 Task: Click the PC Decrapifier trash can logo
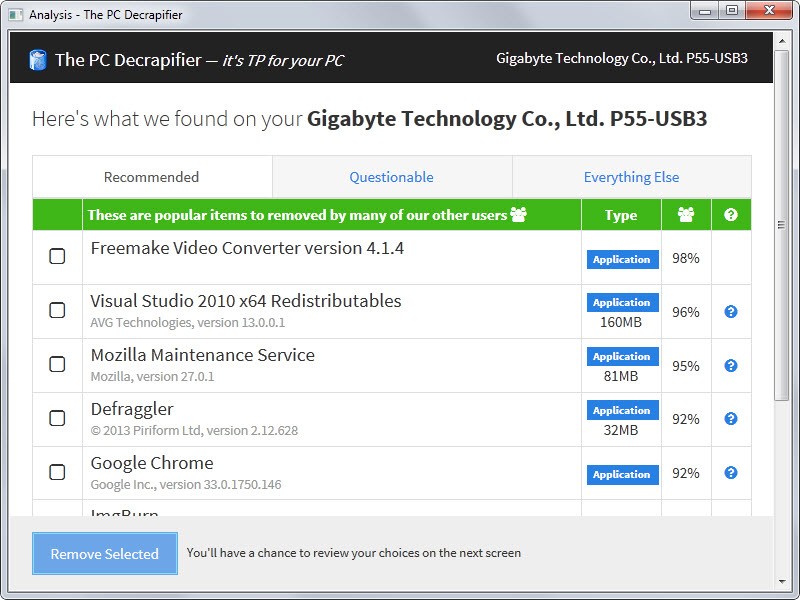tap(38, 60)
